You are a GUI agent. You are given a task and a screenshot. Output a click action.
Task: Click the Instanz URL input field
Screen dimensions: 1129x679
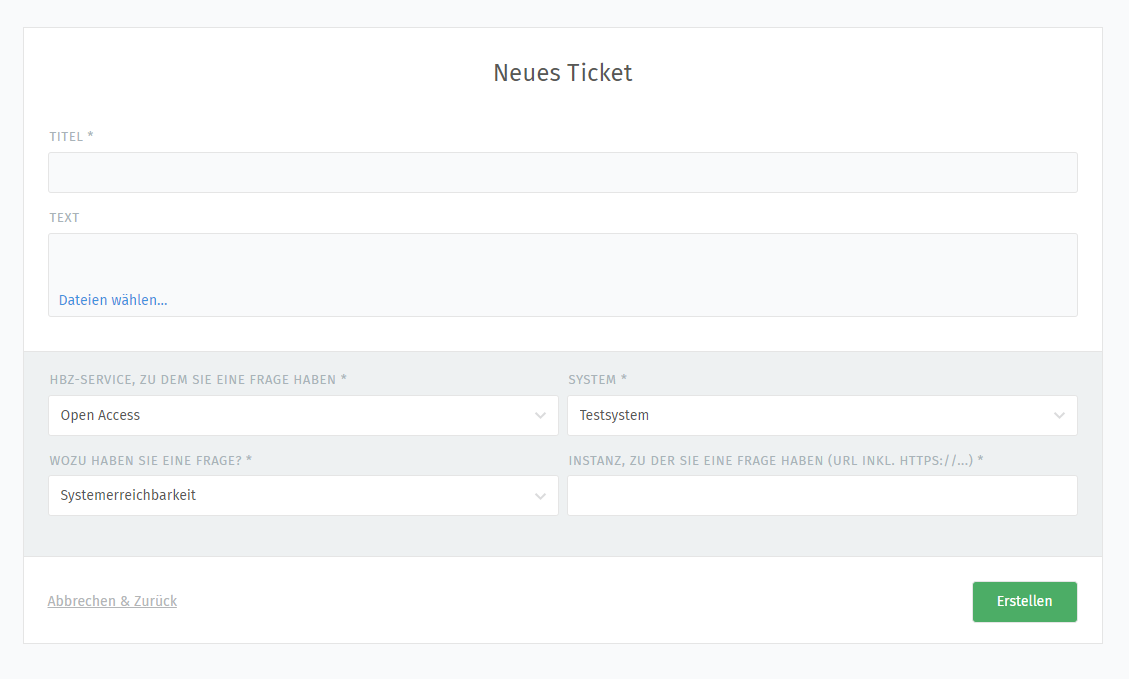[x=821, y=496]
